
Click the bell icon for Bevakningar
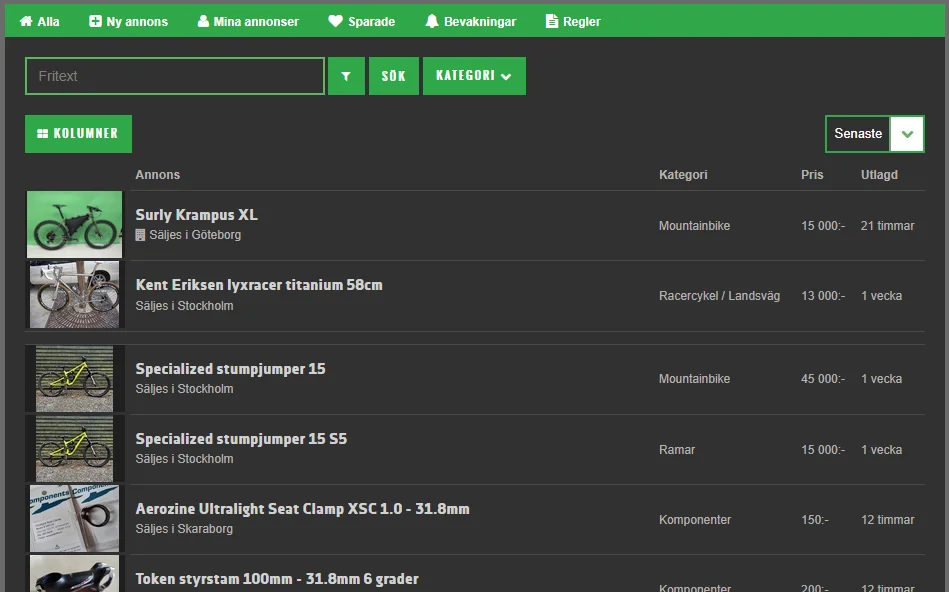432,21
